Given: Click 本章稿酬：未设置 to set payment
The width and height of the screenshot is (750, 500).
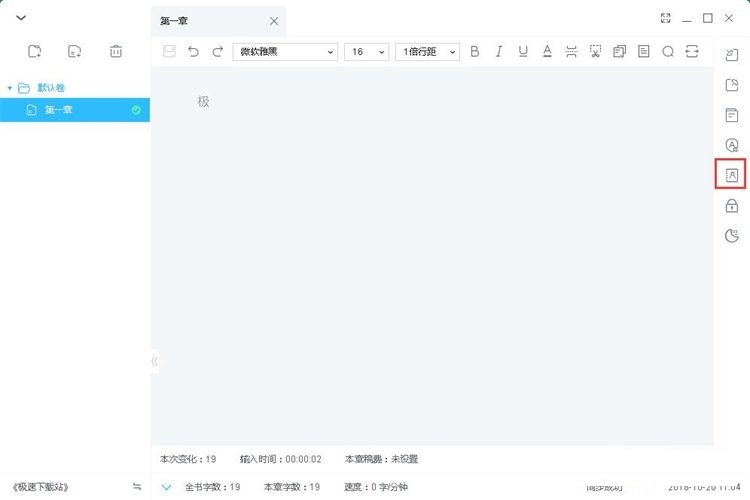Looking at the screenshot, I should point(381,459).
